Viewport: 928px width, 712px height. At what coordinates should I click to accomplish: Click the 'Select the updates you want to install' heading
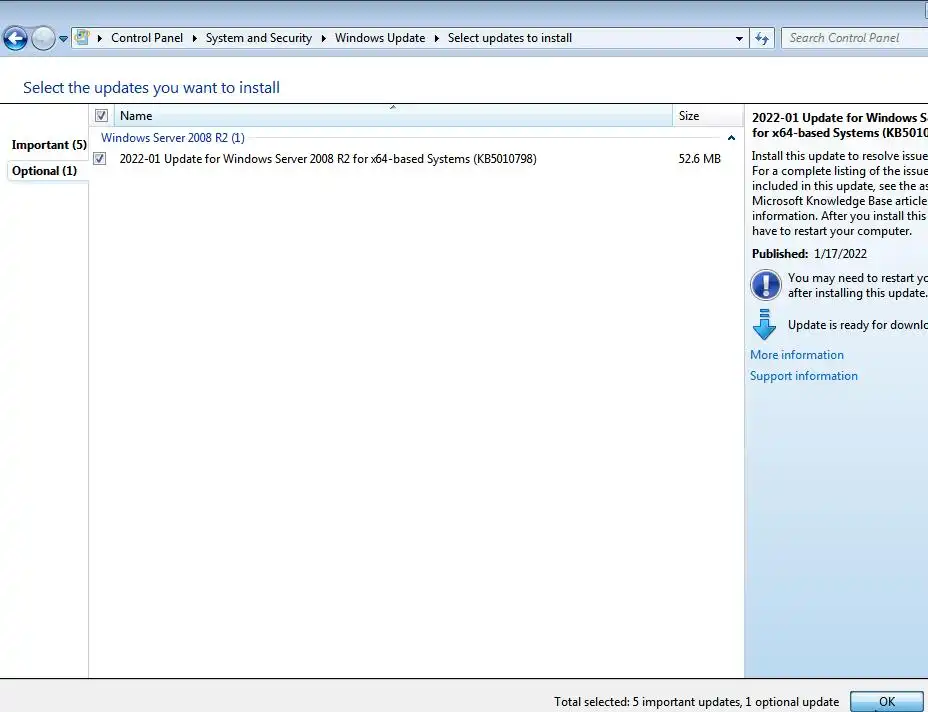pyautogui.click(x=152, y=88)
